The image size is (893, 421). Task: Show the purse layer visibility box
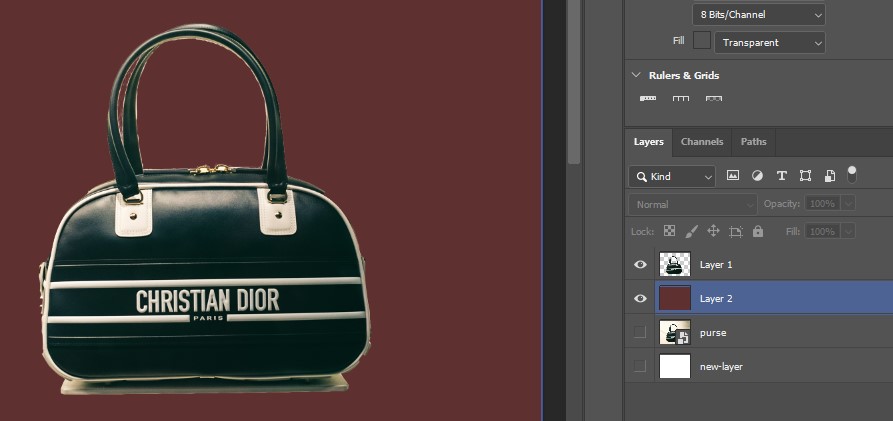[x=640, y=332]
